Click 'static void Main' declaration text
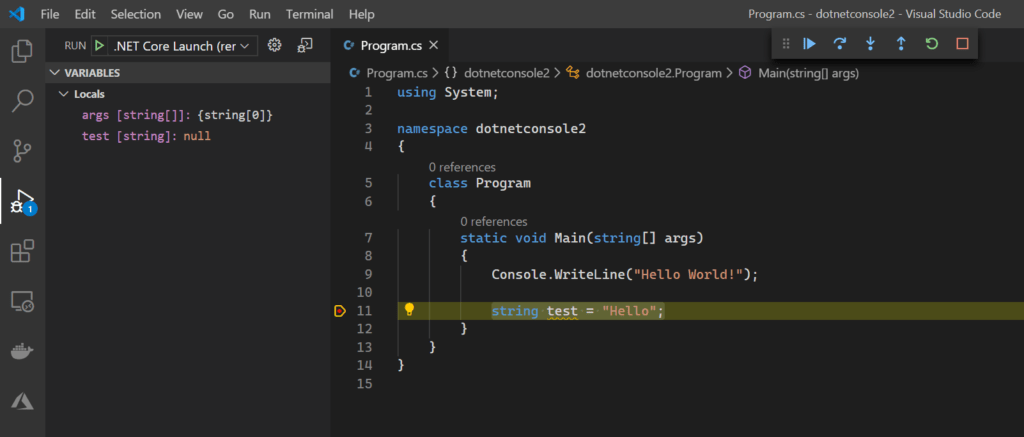The width and height of the screenshot is (1024, 437). tap(523, 238)
